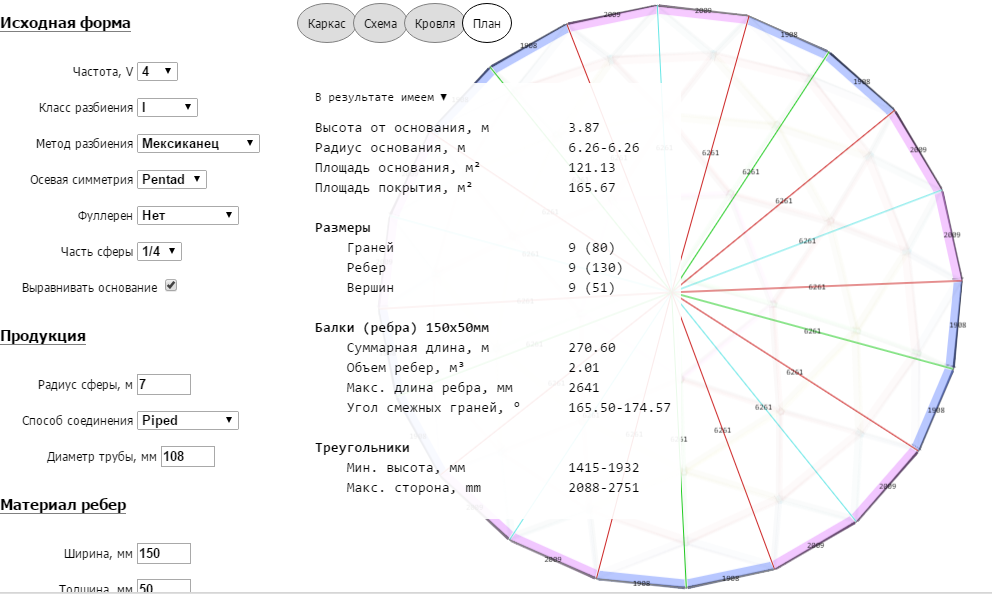Click the Продукция heading

click(43, 336)
